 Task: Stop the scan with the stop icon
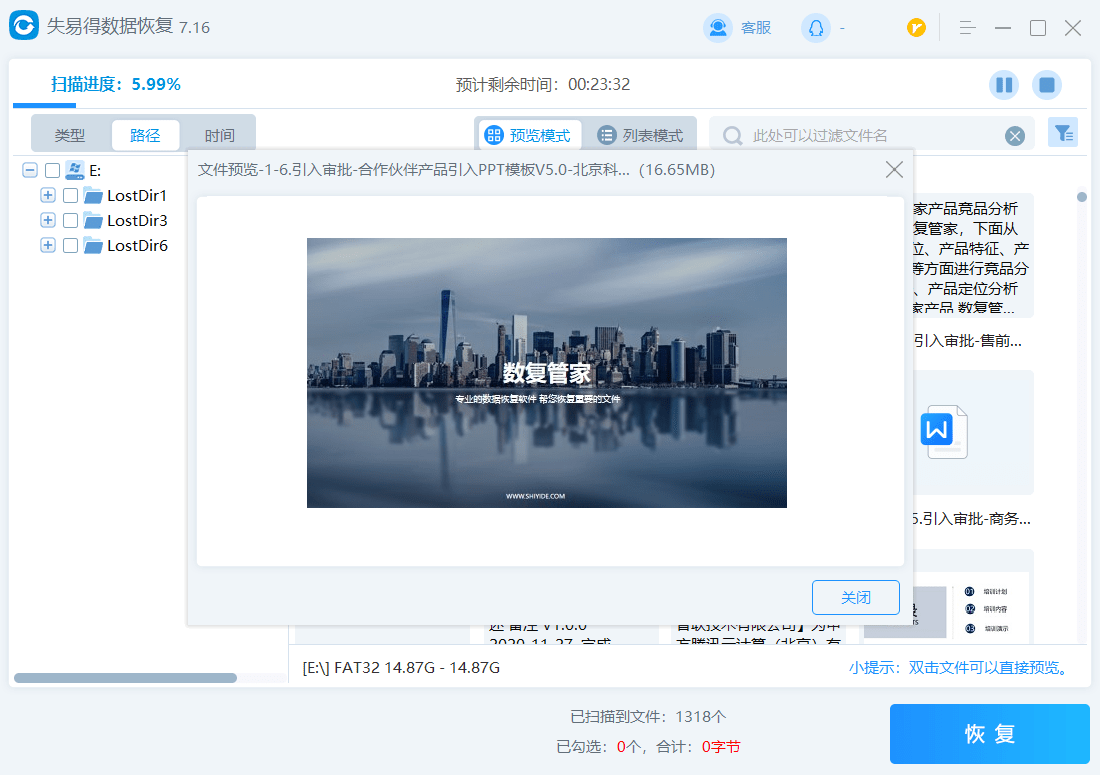(x=1047, y=85)
